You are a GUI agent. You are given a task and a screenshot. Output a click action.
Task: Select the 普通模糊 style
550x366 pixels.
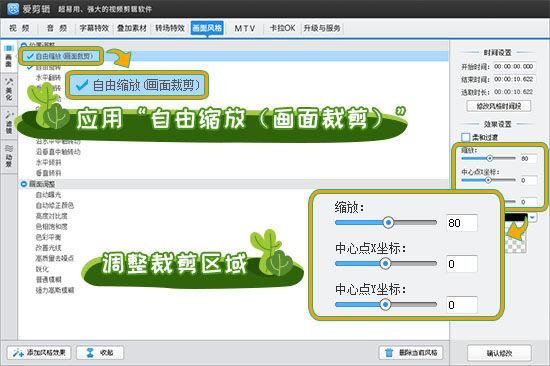click(48, 279)
